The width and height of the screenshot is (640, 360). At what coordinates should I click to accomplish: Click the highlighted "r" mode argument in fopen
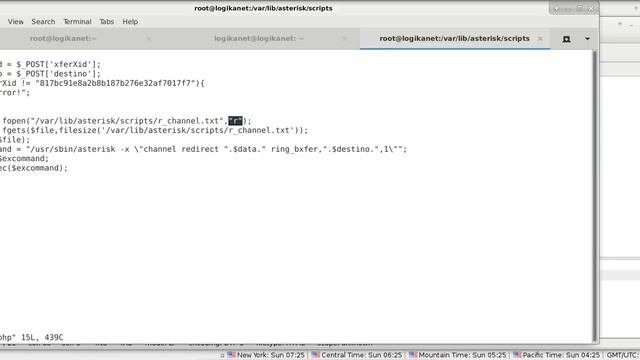tap(235, 121)
